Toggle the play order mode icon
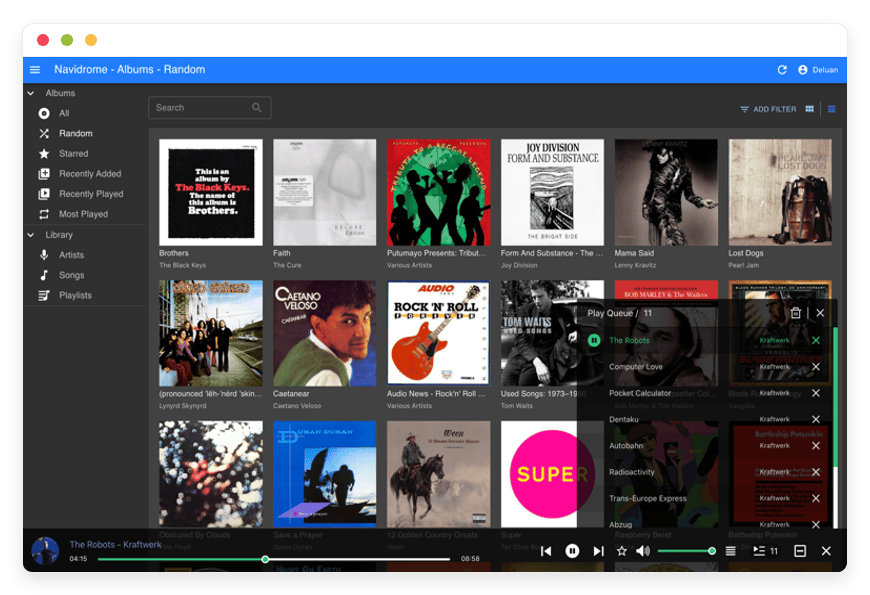 tap(731, 551)
